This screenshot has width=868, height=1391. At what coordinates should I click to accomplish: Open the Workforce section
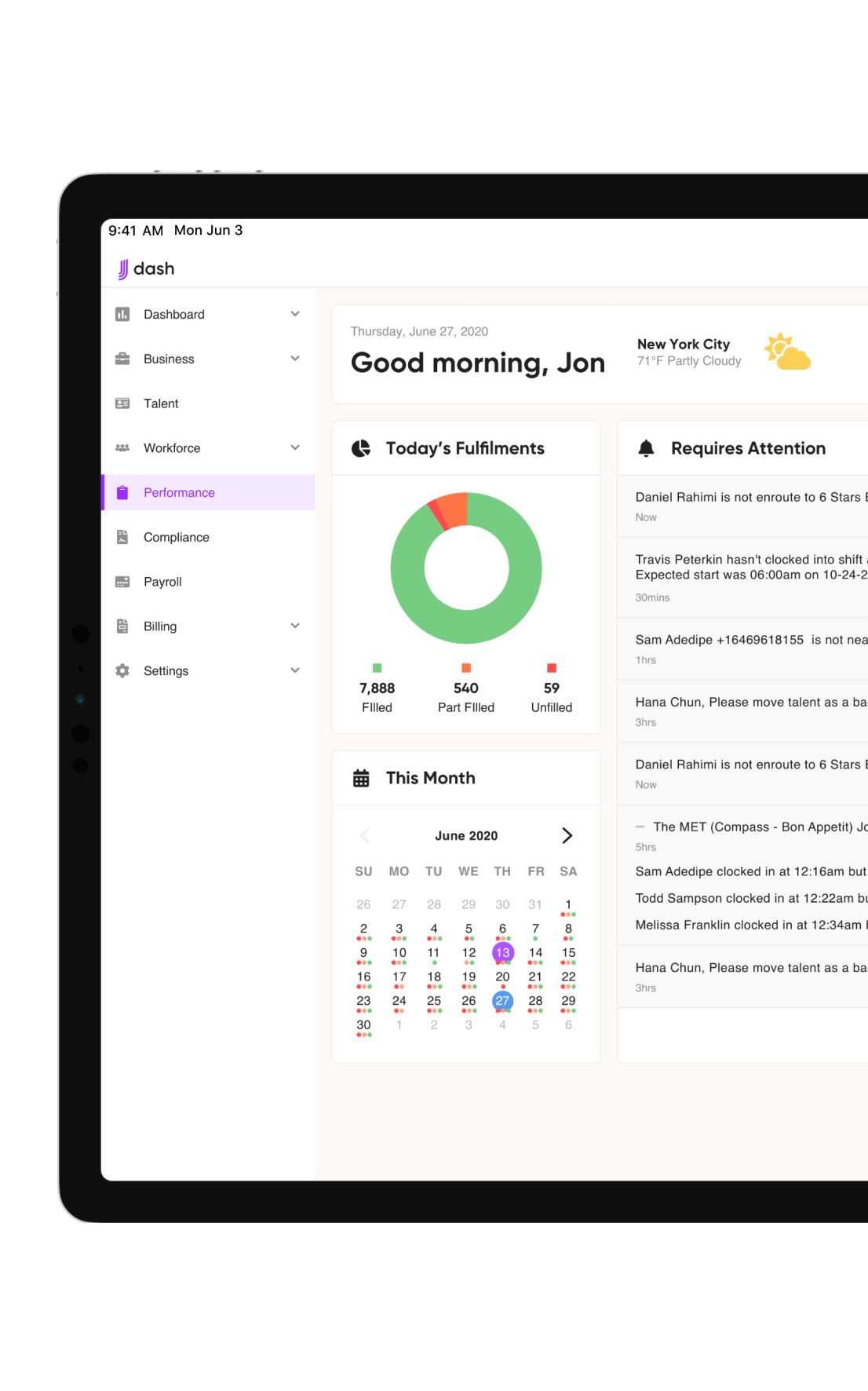208,448
